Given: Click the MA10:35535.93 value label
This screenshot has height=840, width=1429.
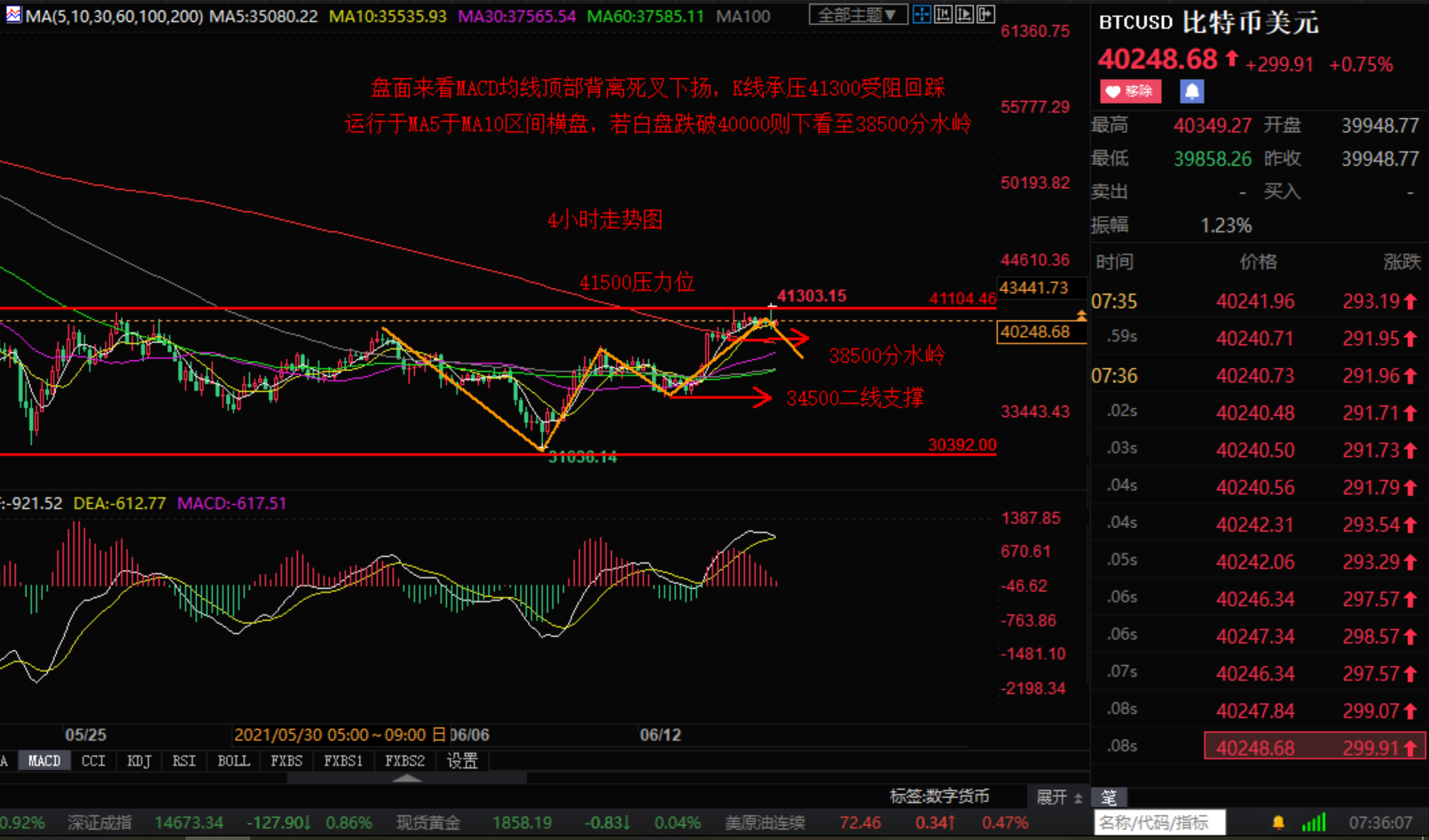Looking at the screenshot, I should 388,16.
